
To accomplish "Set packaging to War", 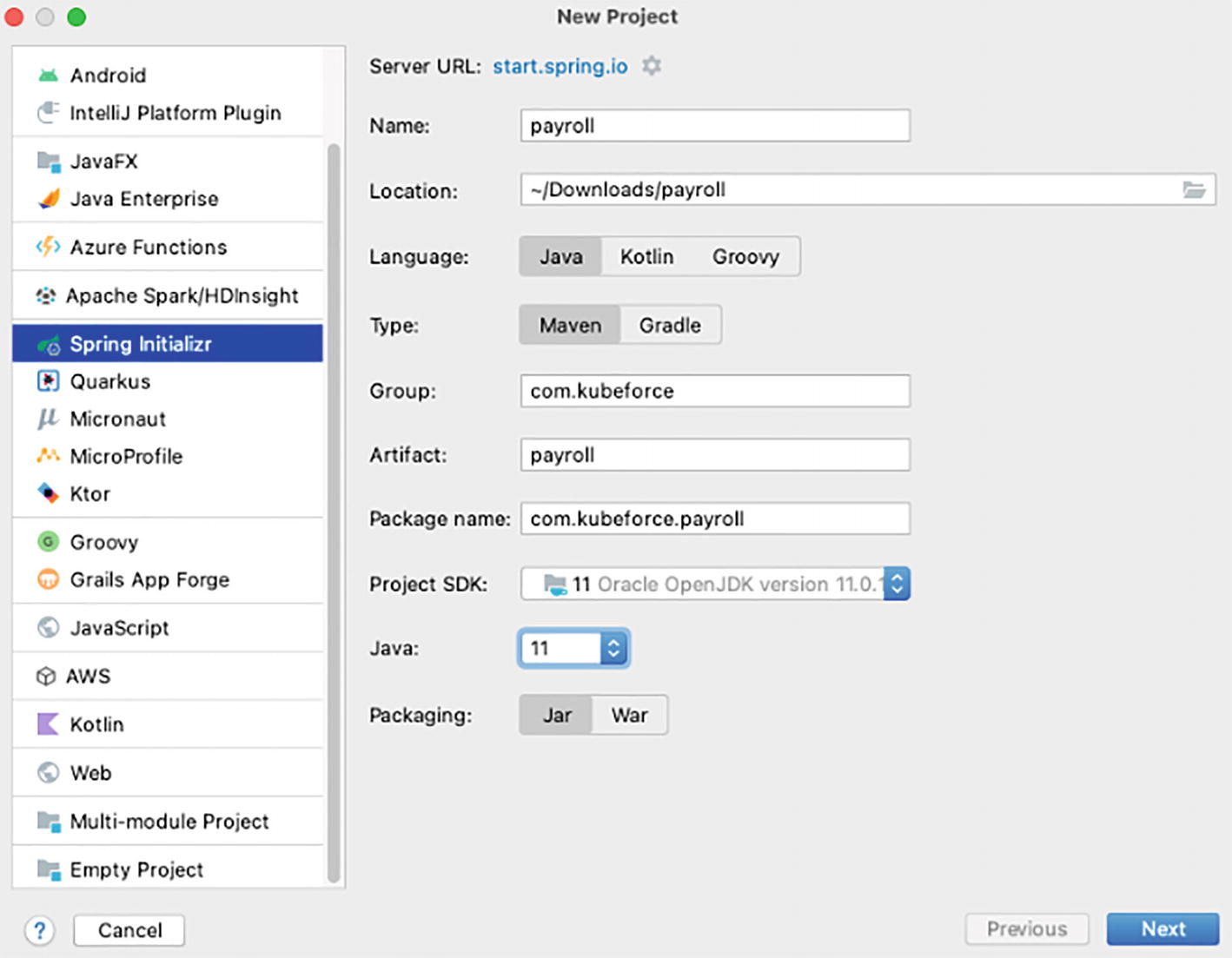I will click(629, 715).
